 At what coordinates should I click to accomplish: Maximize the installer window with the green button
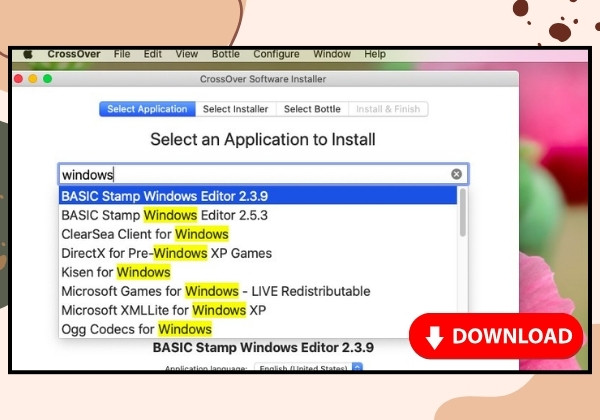pos(47,79)
